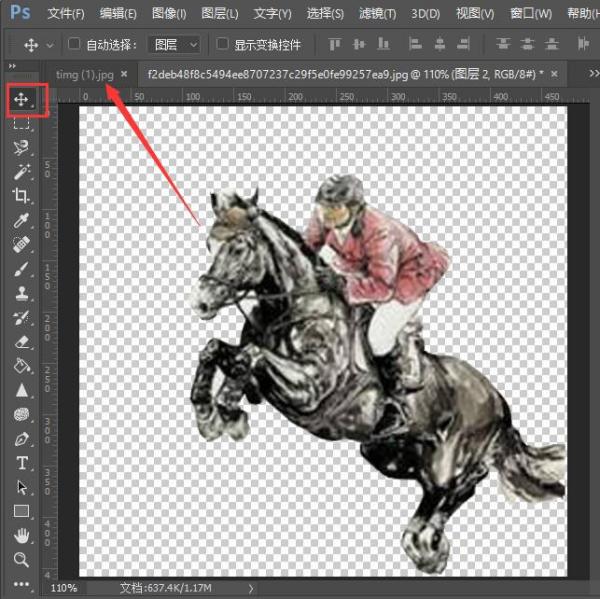
Task: Open the 图像(I) menu
Action: (x=170, y=14)
